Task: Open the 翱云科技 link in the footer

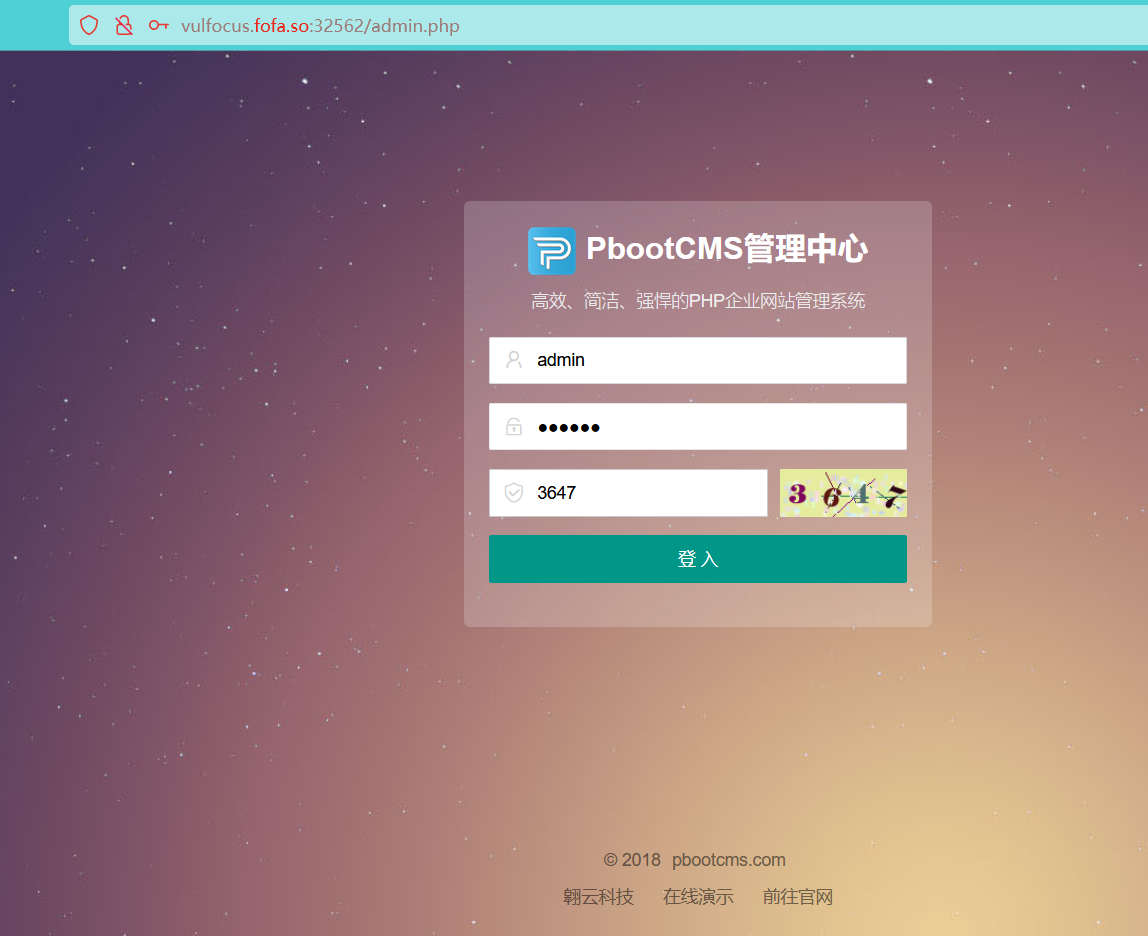Action: pyautogui.click(x=598, y=897)
